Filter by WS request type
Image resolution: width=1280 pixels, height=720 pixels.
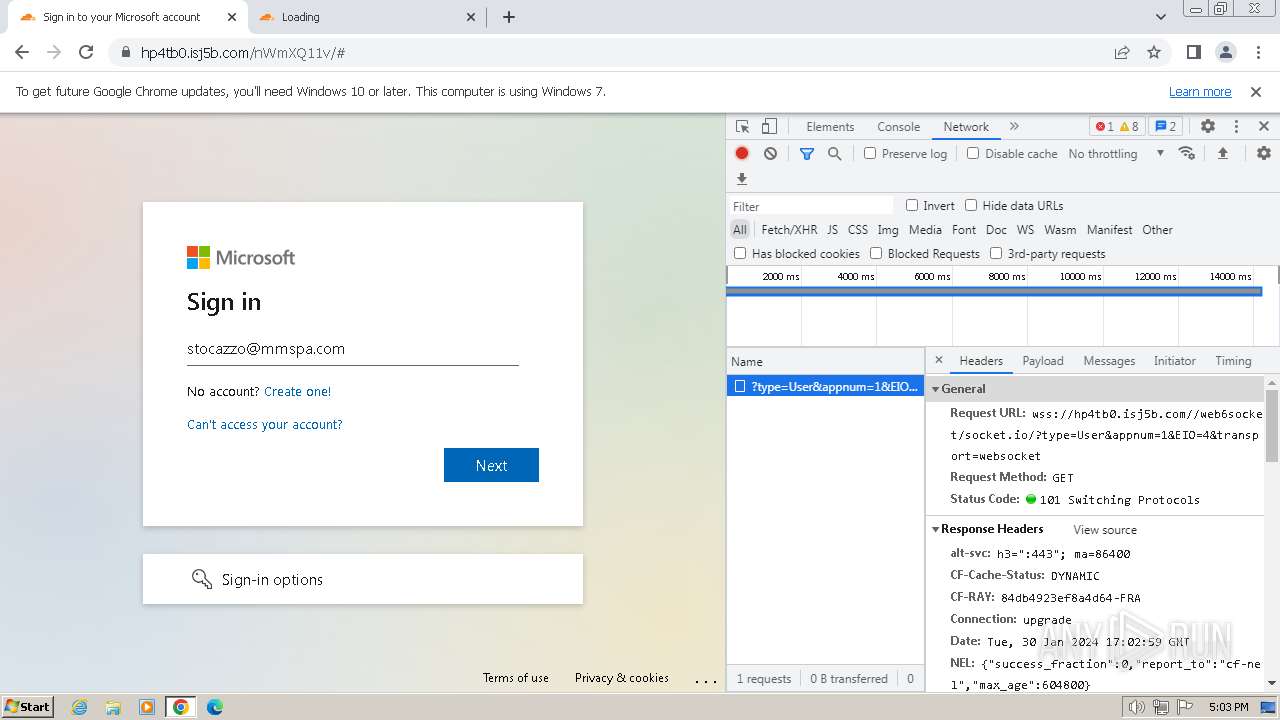tap(1025, 230)
